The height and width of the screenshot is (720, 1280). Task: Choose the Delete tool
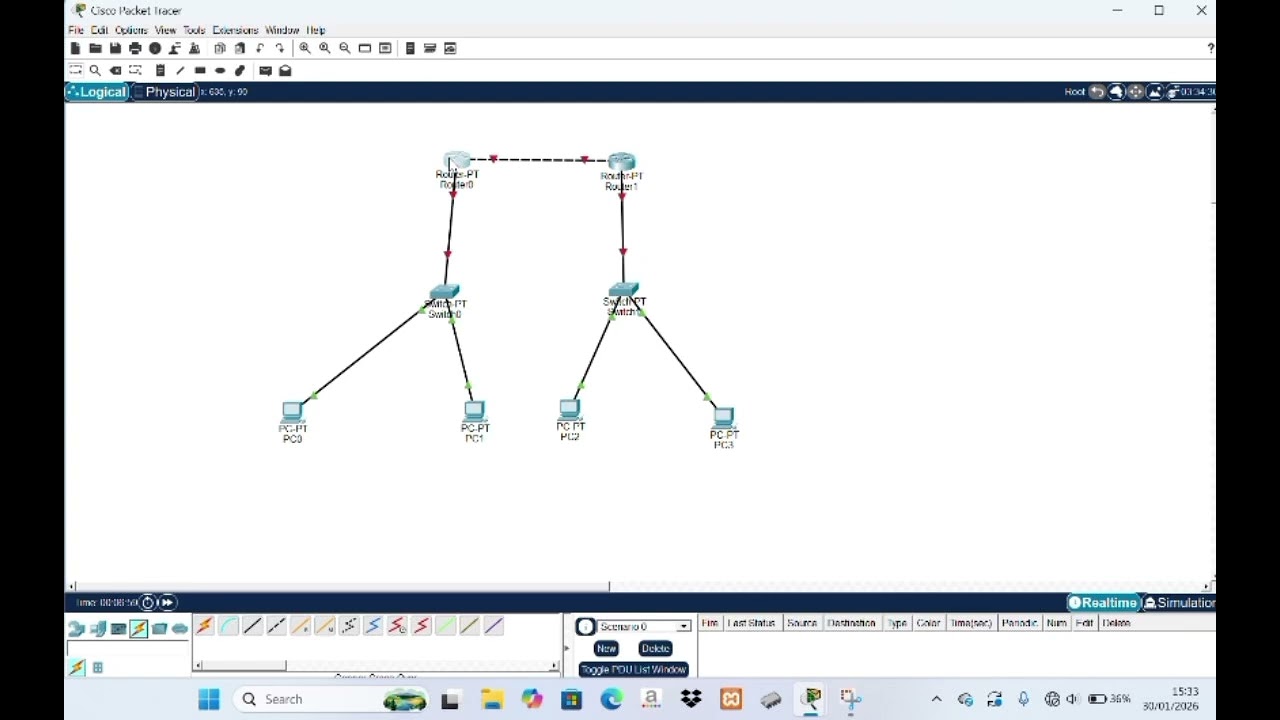pos(115,70)
